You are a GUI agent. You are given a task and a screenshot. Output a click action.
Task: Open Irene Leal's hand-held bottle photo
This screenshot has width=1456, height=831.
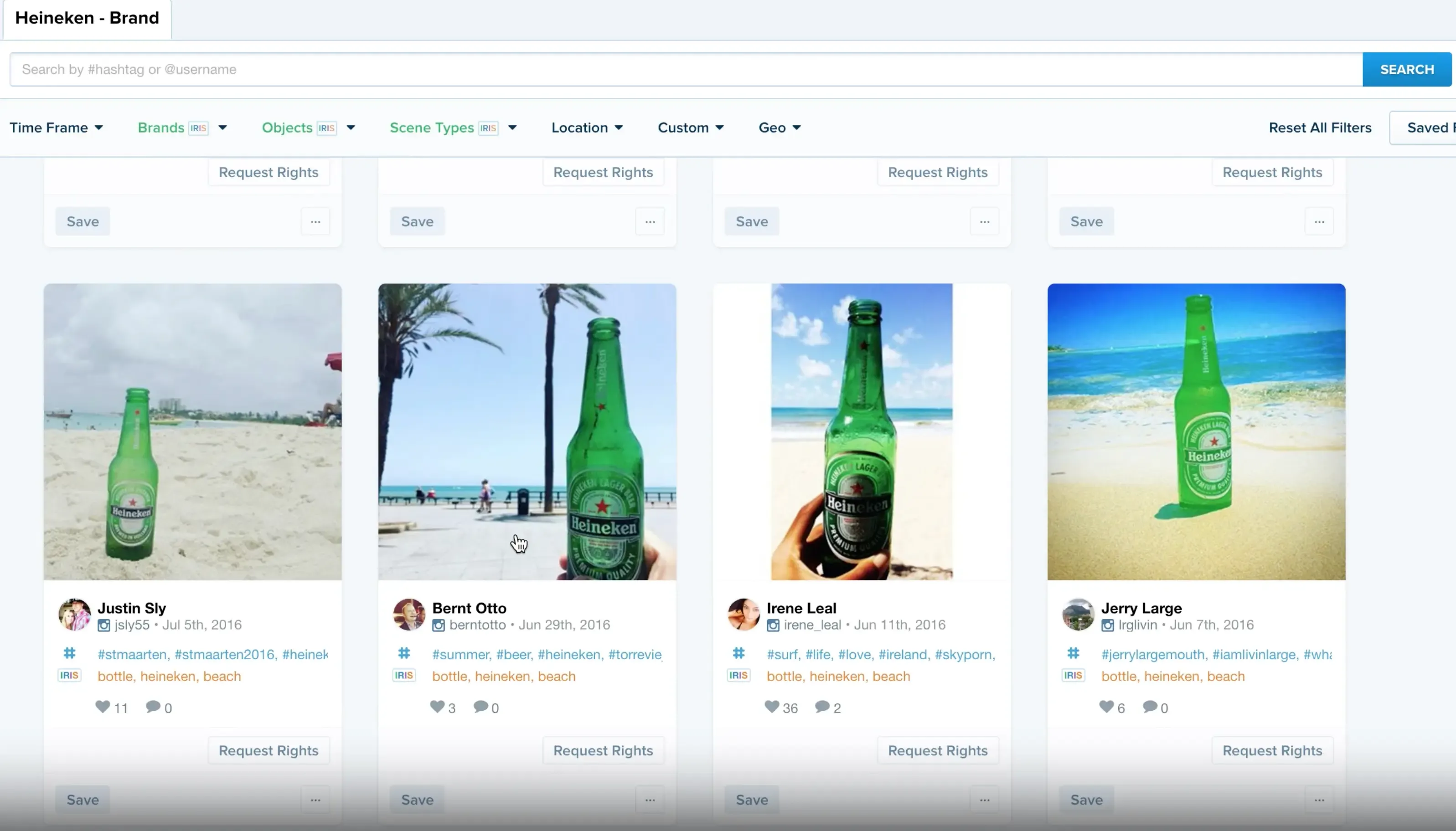coord(862,432)
